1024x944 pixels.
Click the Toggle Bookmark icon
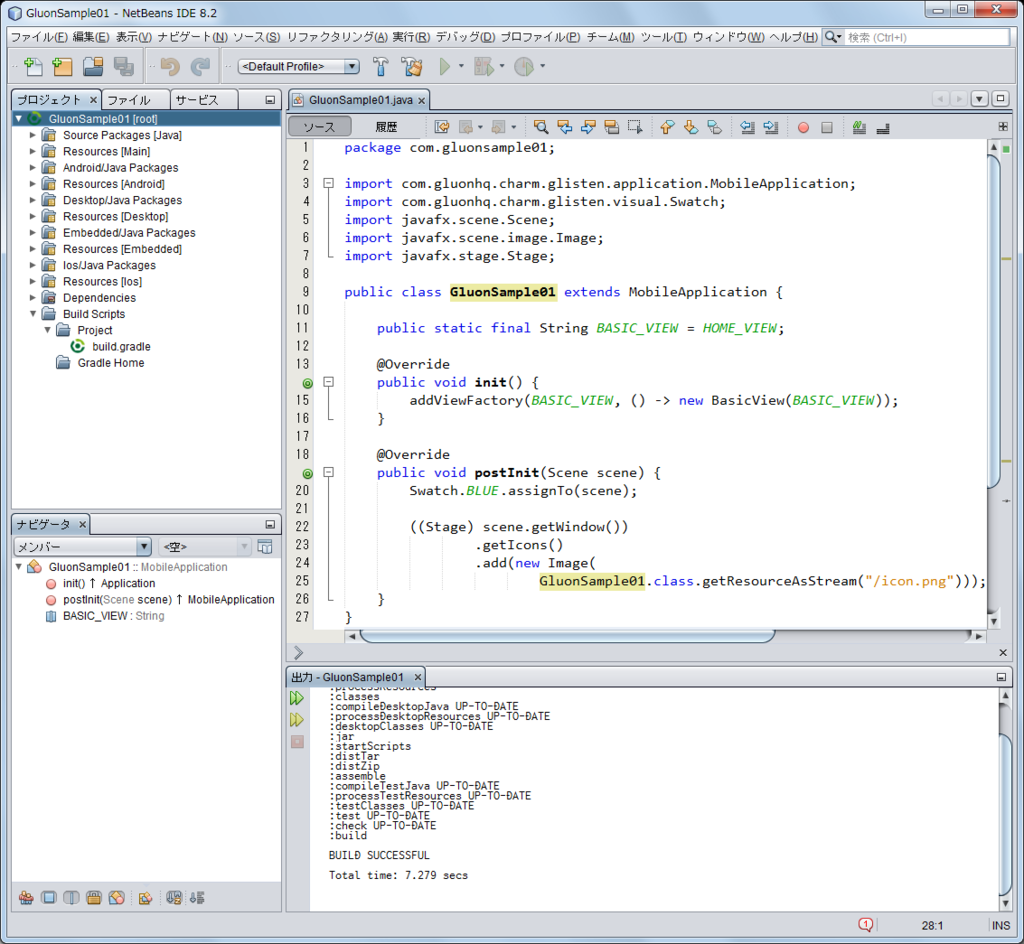point(714,127)
